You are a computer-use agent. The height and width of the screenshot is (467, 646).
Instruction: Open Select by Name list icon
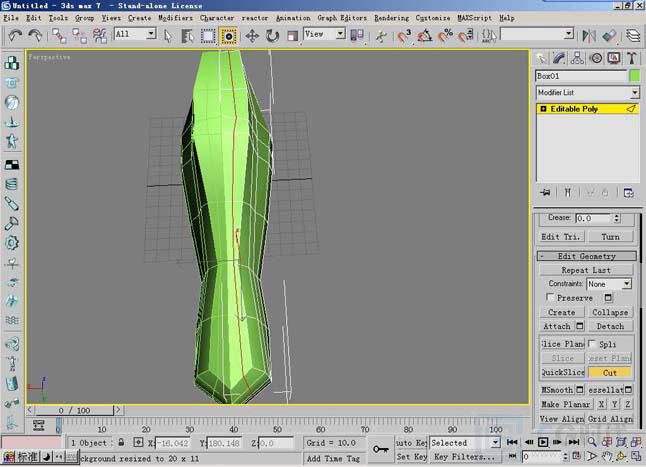187,36
